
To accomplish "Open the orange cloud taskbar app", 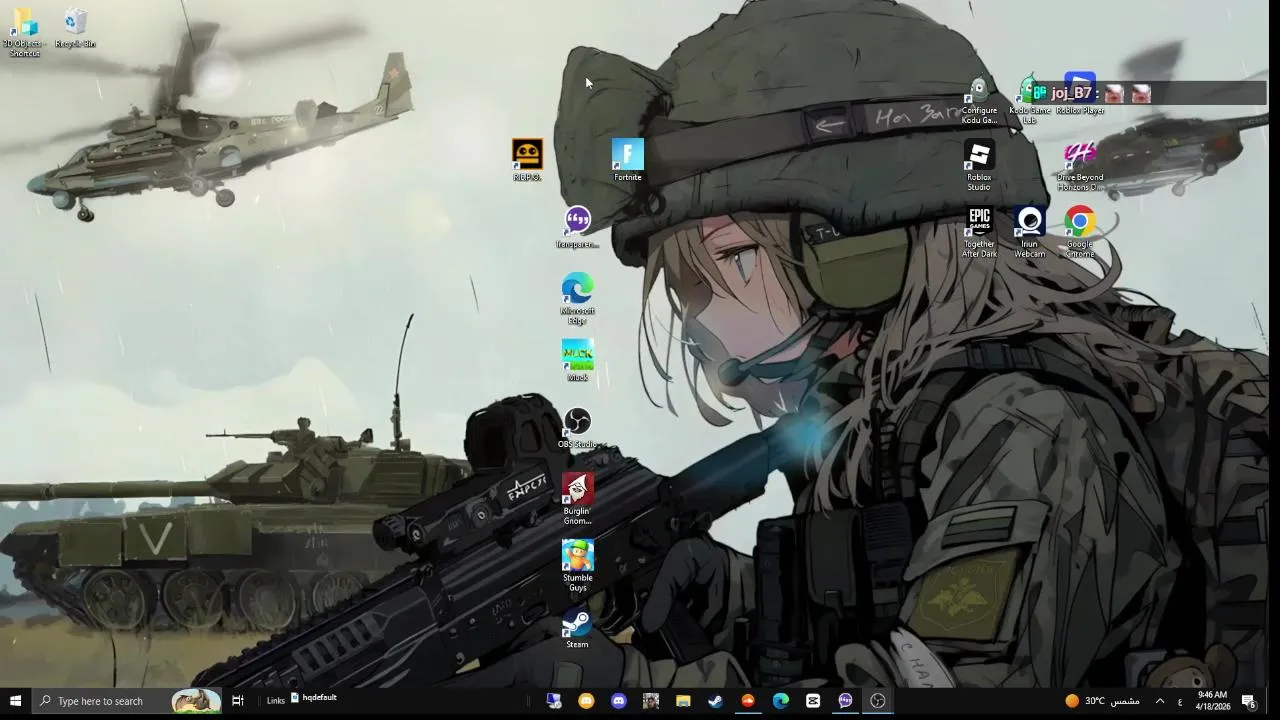I will pos(748,701).
